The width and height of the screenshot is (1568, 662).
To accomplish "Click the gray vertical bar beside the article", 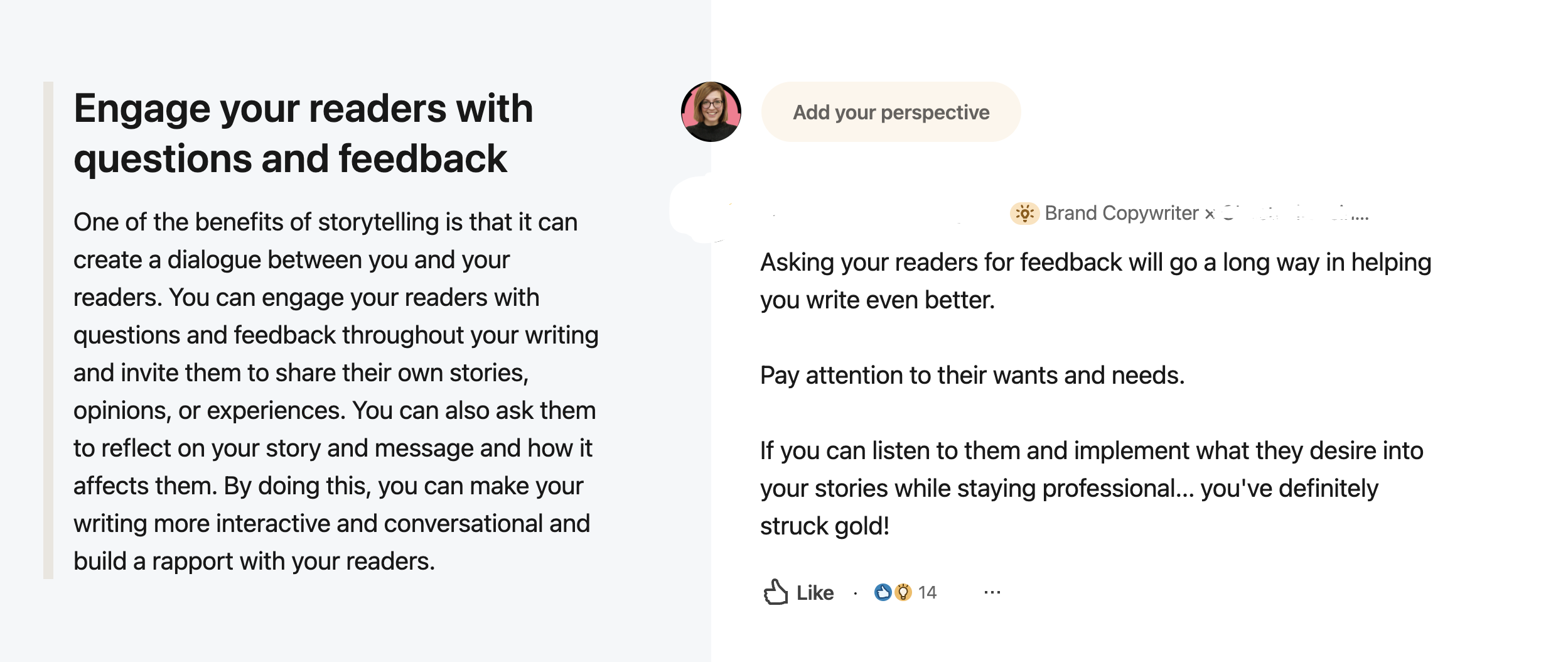I will pos(48,330).
